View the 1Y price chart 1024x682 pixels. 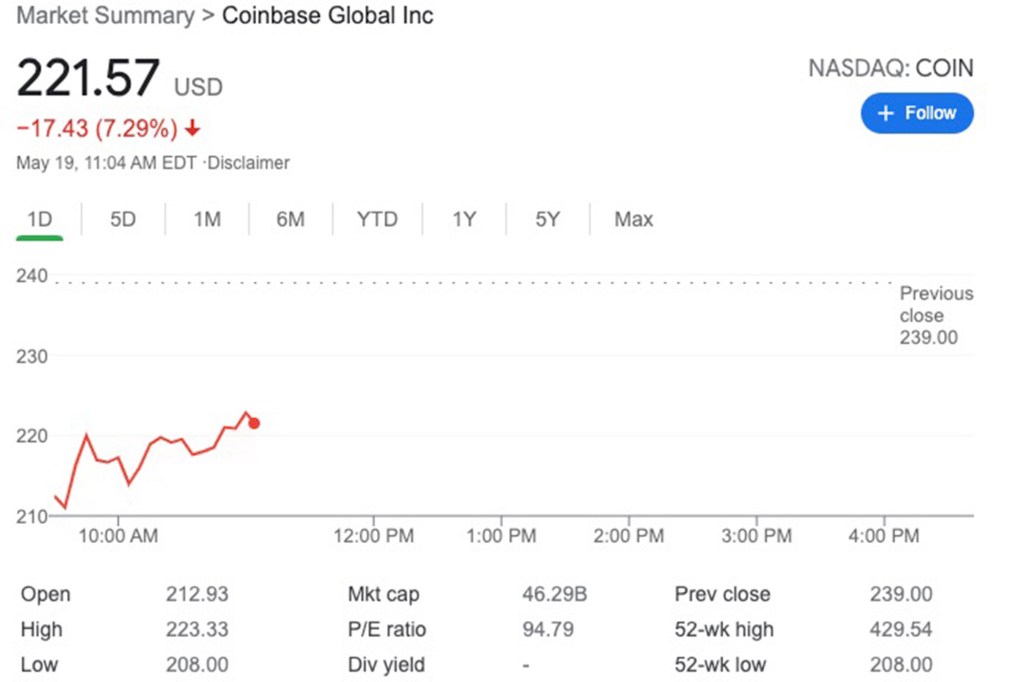pos(464,219)
